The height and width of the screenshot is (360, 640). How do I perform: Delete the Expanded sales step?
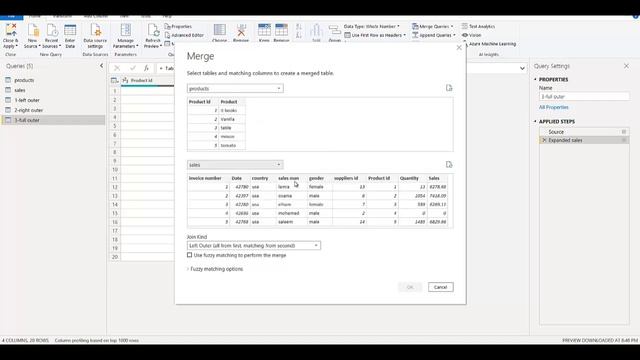[x=544, y=140]
